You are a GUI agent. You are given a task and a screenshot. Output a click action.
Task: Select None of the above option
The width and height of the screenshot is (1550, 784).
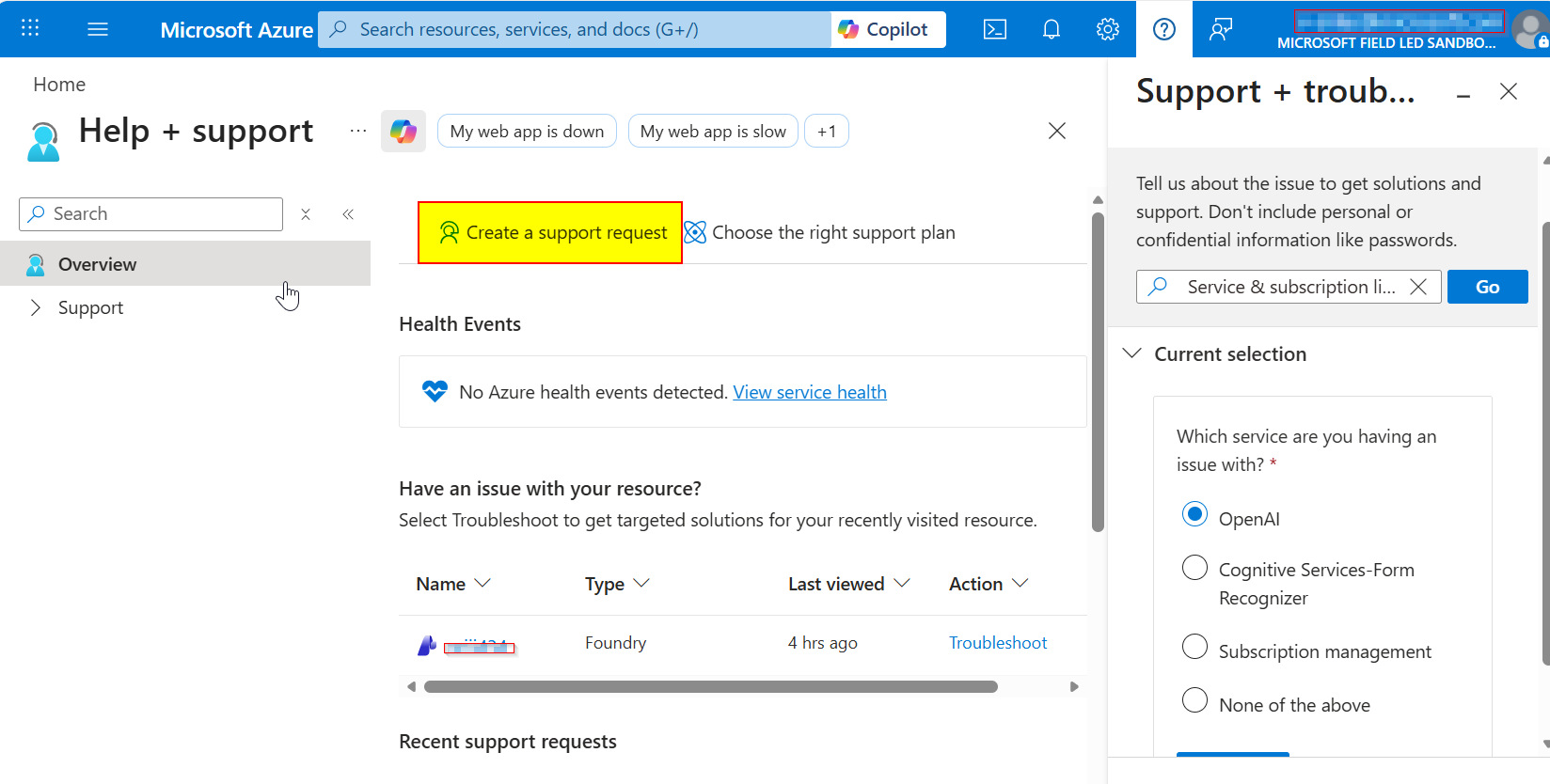point(1194,700)
